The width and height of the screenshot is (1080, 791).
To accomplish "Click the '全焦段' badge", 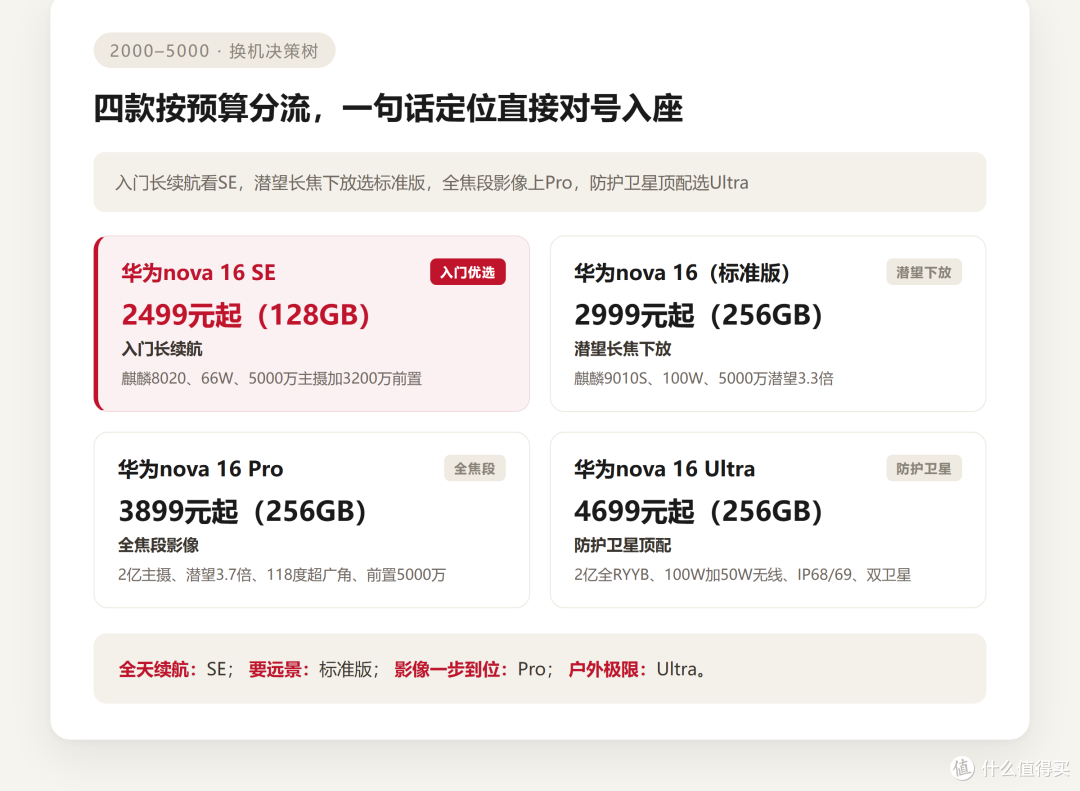I will click(x=475, y=469).
